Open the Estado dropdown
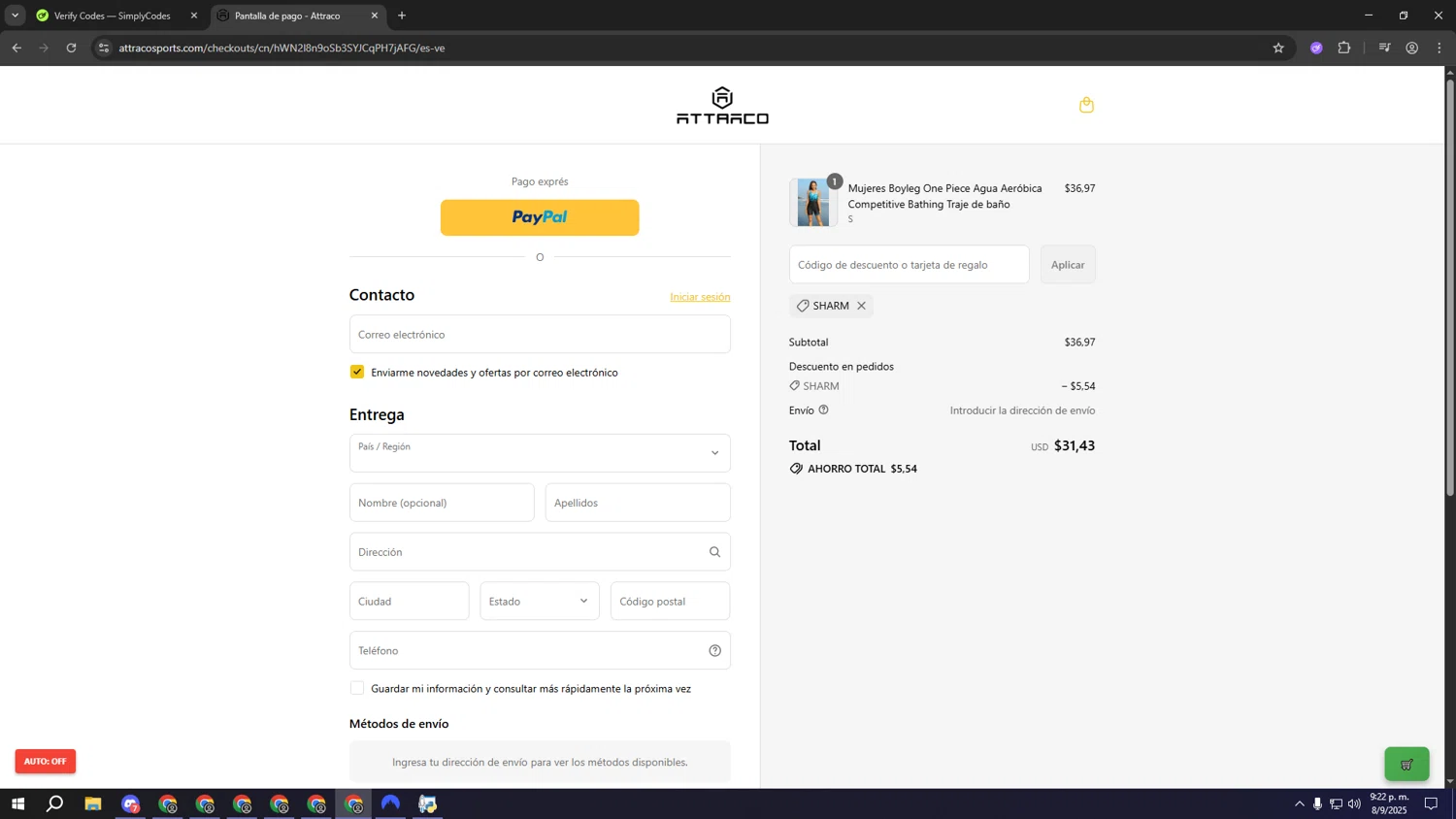Image resolution: width=1456 pixels, height=819 pixels. click(x=540, y=602)
